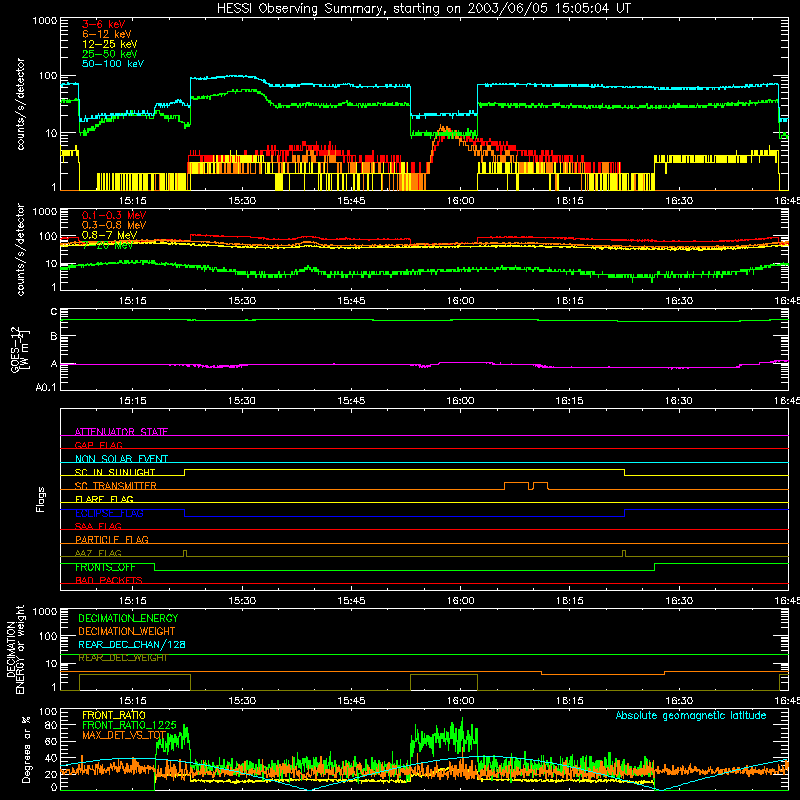Select the 0.1-0.3 MeV legend label
The image size is (800, 800).
[x=114, y=215]
